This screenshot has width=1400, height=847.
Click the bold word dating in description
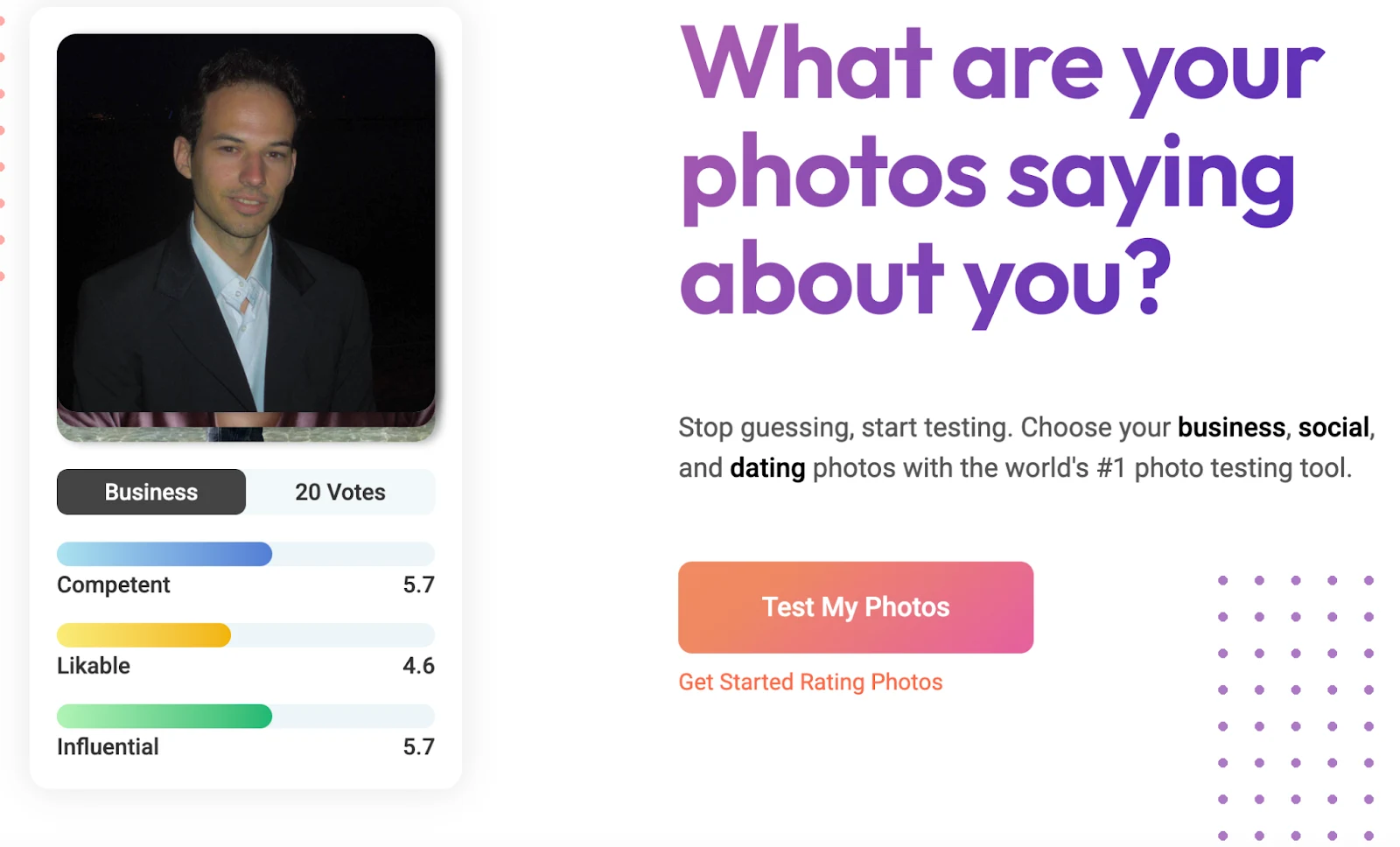point(767,468)
